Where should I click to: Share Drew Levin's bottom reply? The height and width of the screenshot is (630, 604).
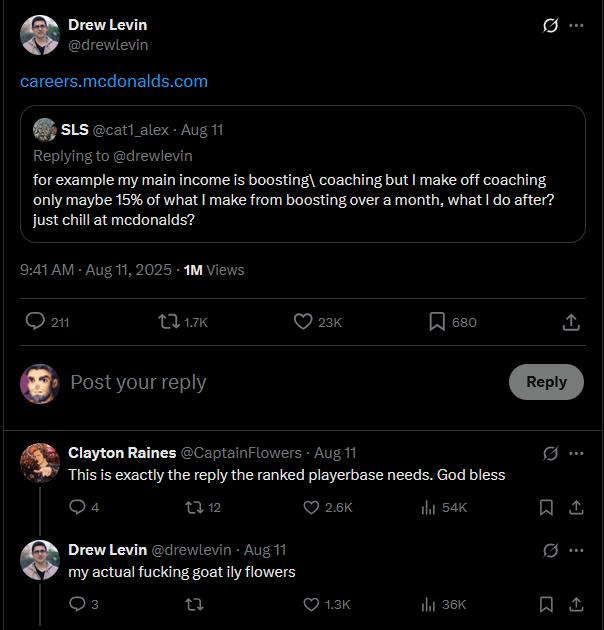[576, 604]
